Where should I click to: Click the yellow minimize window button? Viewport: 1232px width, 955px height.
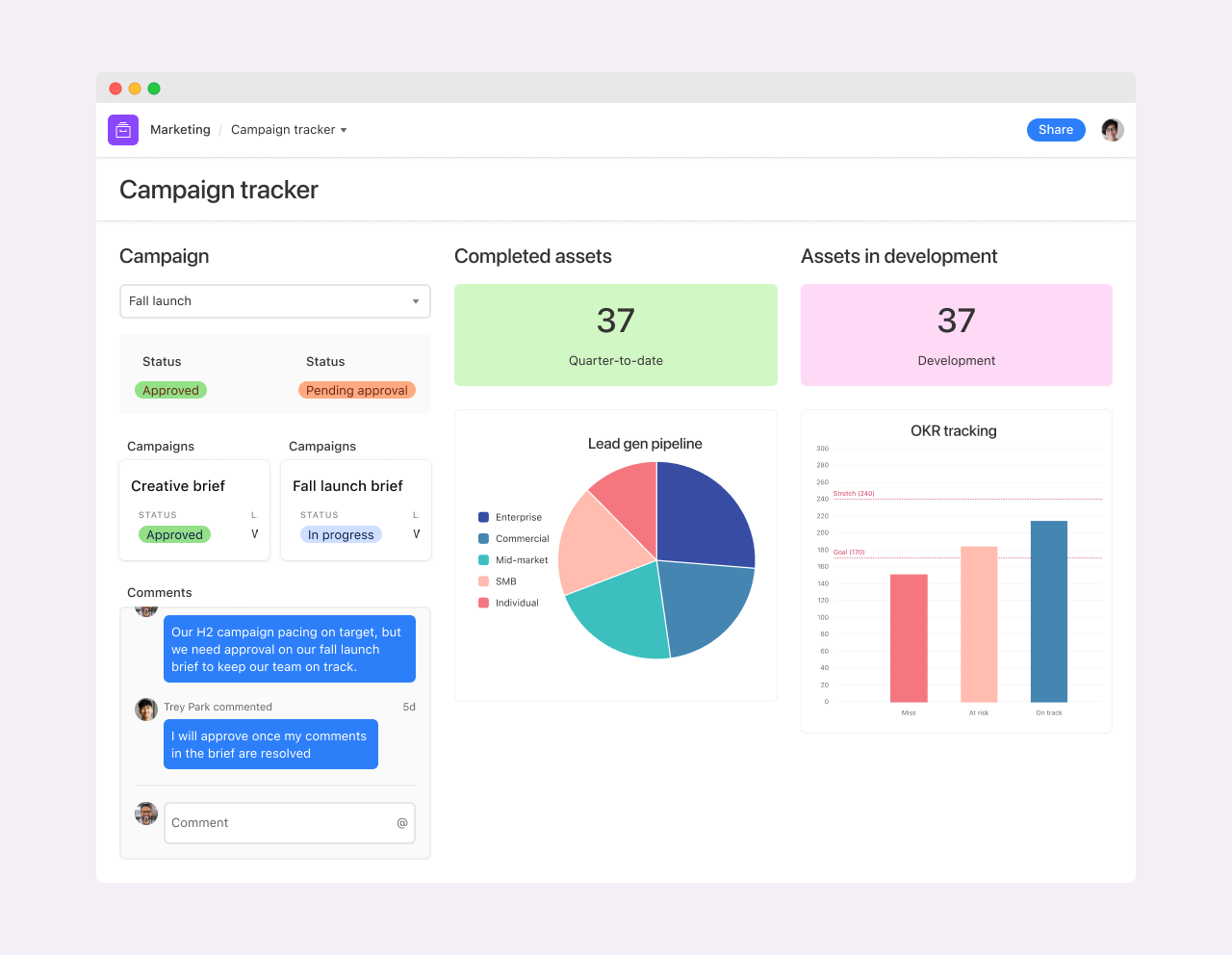135,89
